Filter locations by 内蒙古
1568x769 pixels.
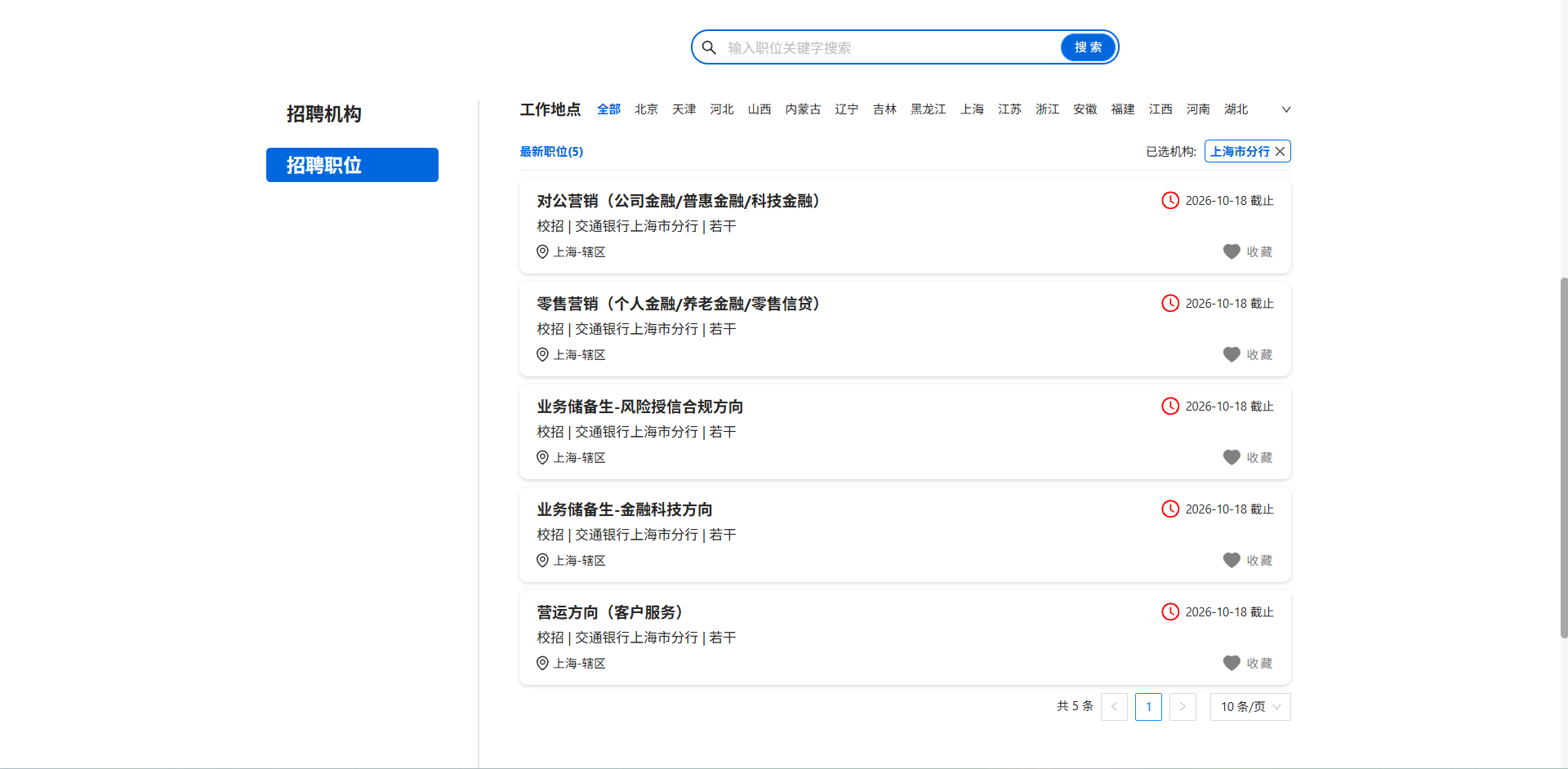coord(803,109)
